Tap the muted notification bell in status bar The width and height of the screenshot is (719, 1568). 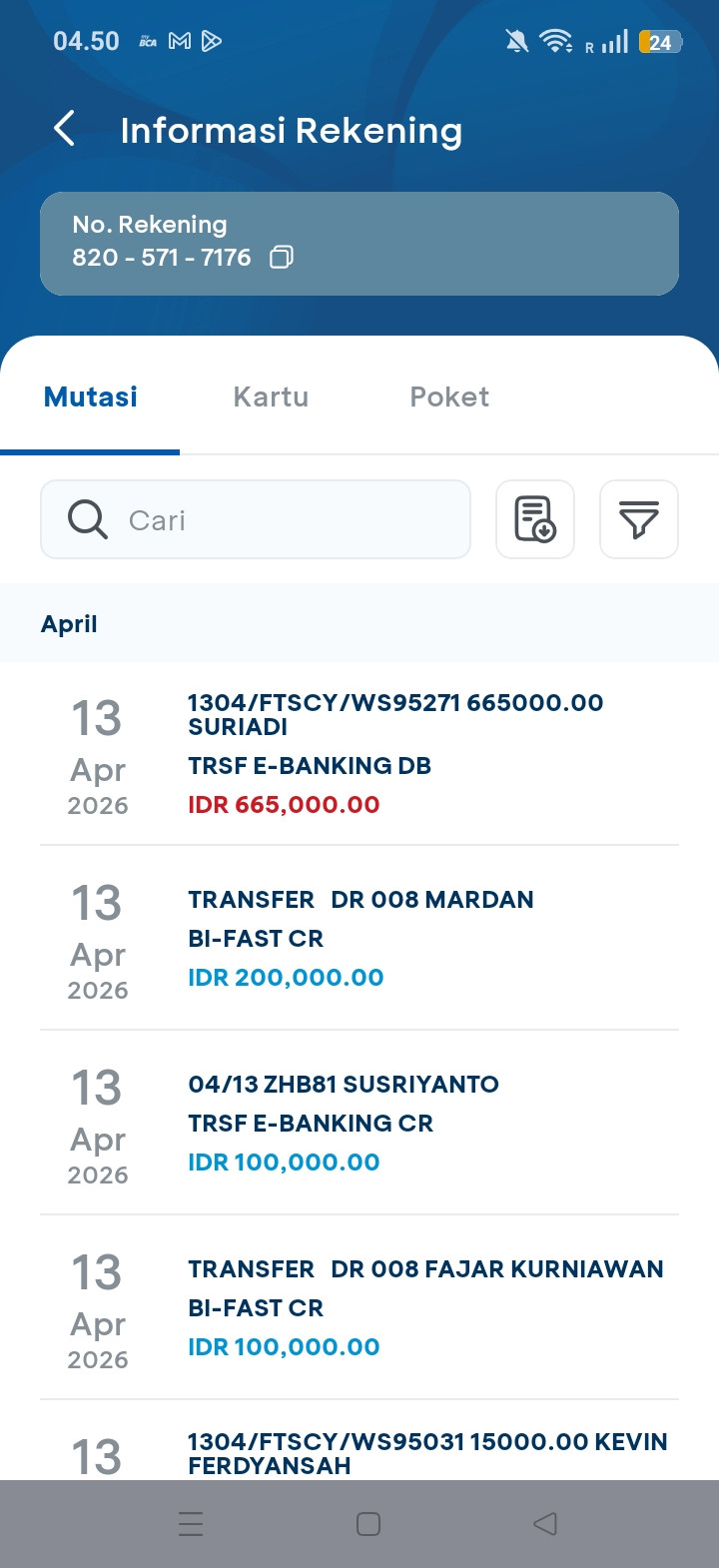[x=516, y=41]
